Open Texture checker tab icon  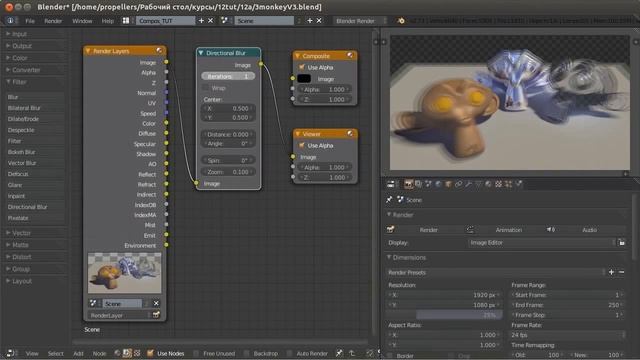(x=498, y=184)
